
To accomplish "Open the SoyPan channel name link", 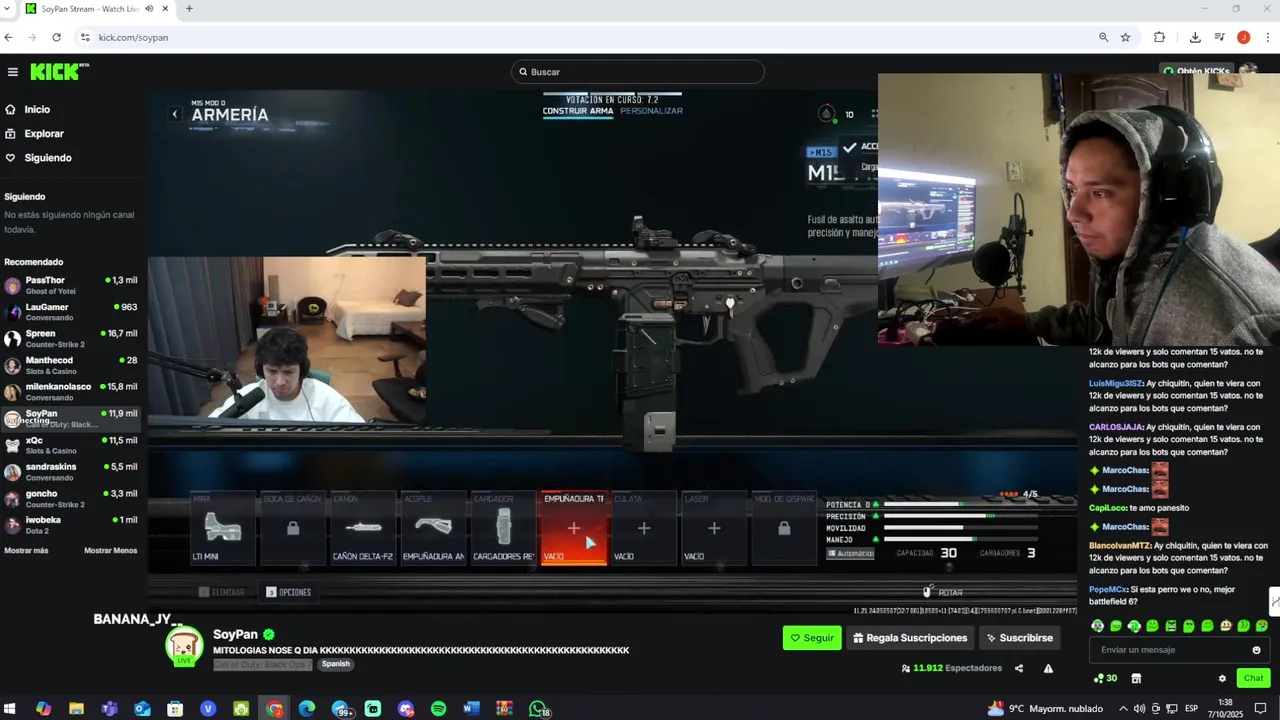I will pos(235,635).
